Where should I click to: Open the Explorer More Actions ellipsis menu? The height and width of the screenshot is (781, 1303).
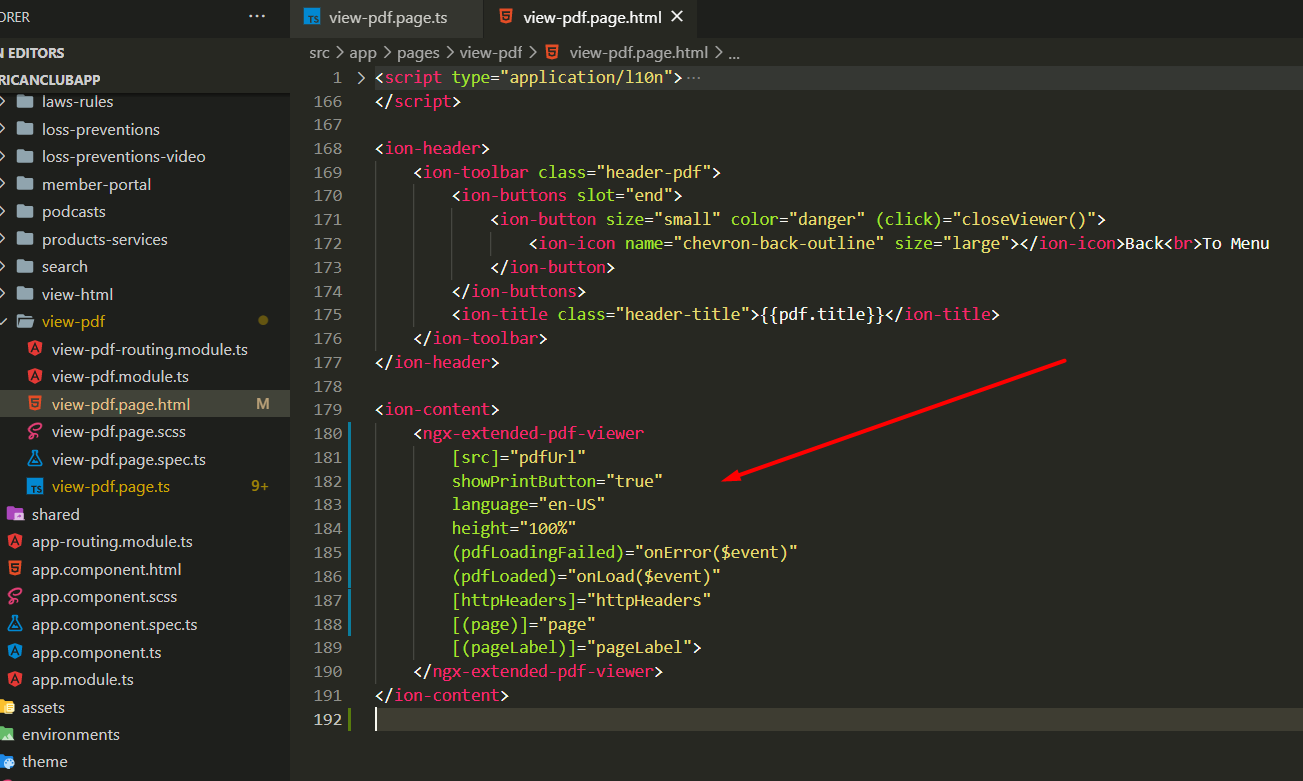tap(257, 16)
